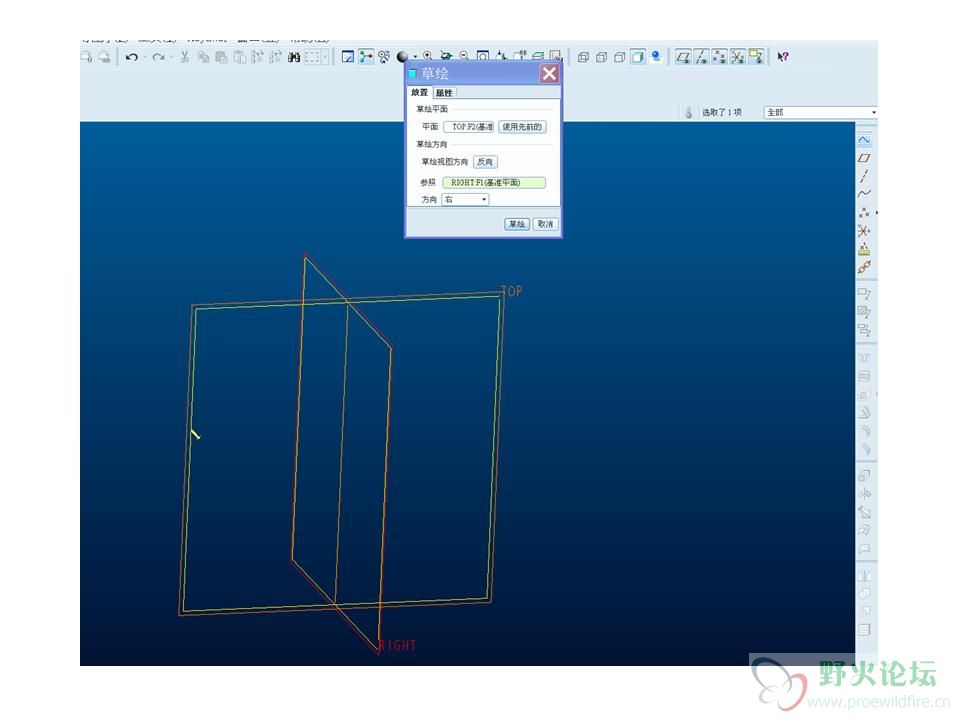
Task: Click the reference field showing RIGHT:F1
Action: click(x=494, y=182)
